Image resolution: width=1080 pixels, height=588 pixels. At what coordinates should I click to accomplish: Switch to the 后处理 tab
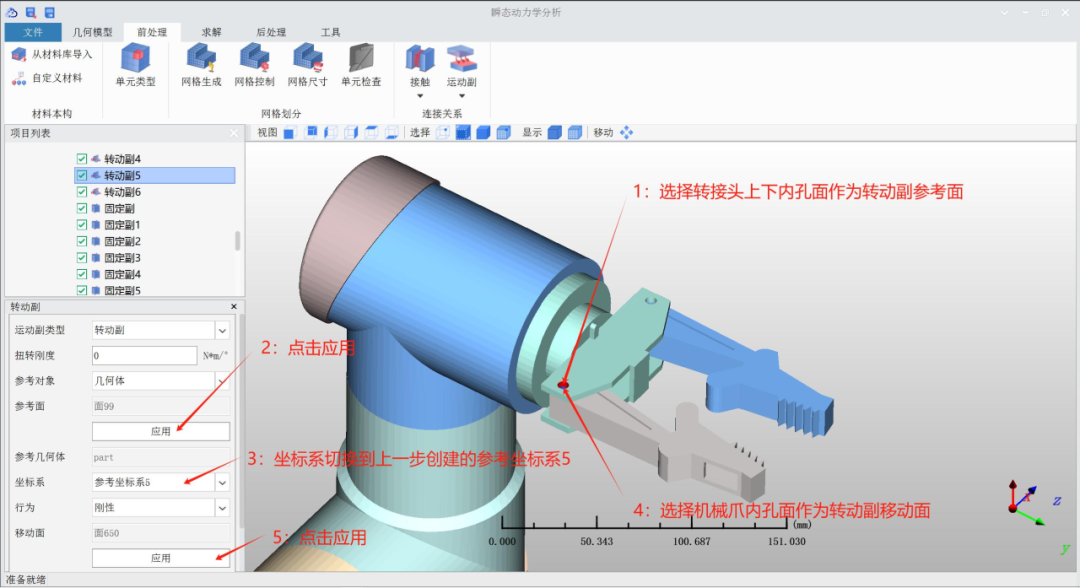(x=271, y=32)
